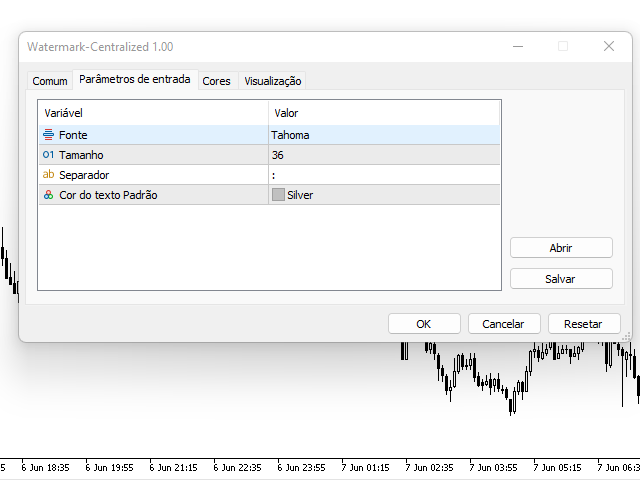The height and width of the screenshot is (480, 640).
Task: Click the Silver color swatch
Action: 278,195
